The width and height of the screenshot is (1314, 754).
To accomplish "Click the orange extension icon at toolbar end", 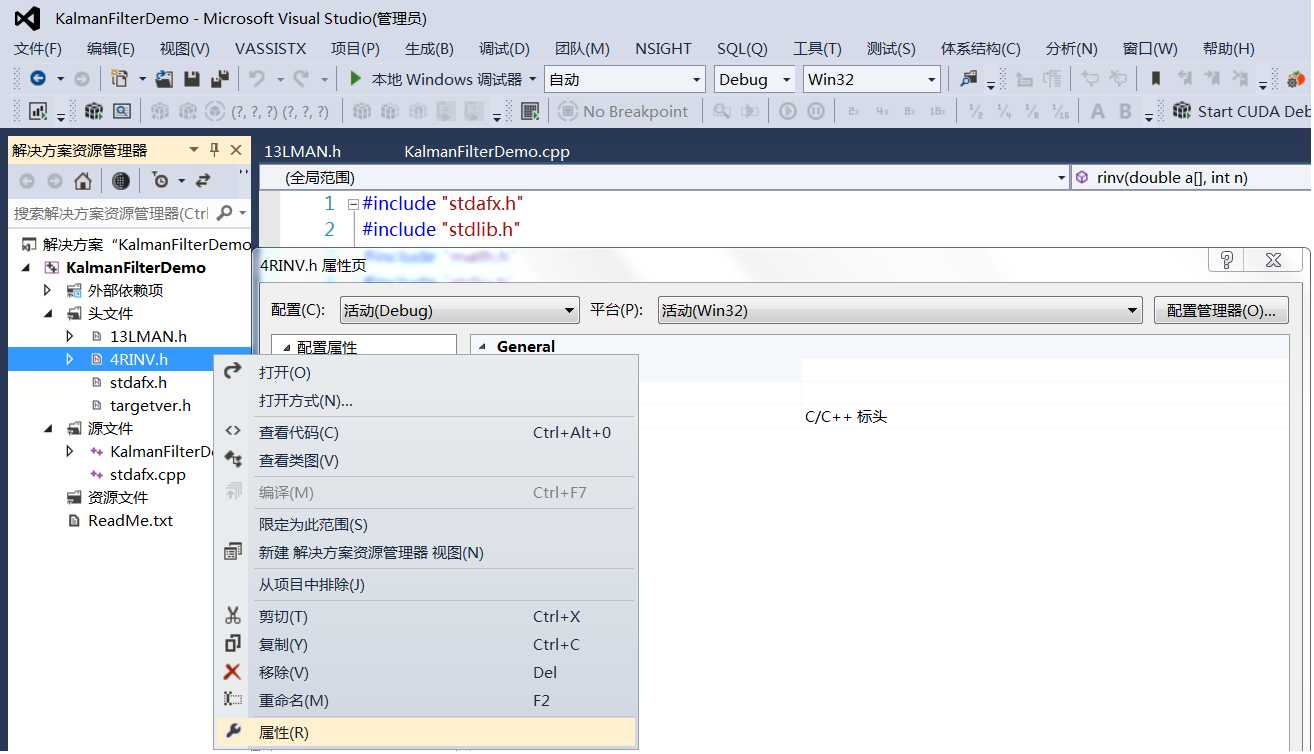I will pyautogui.click(x=1296, y=79).
